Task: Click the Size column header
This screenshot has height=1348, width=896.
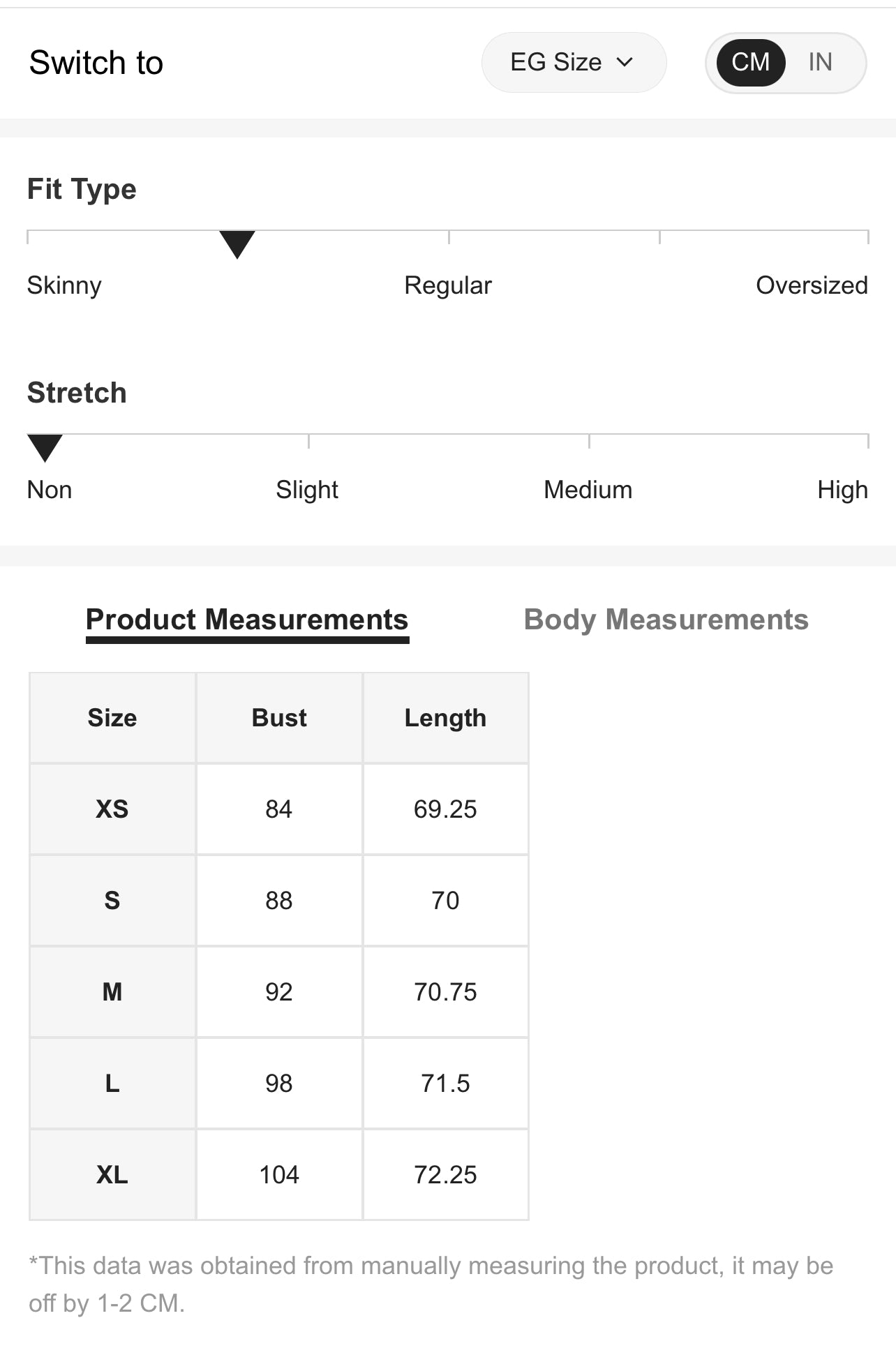Action: (112, 718)
